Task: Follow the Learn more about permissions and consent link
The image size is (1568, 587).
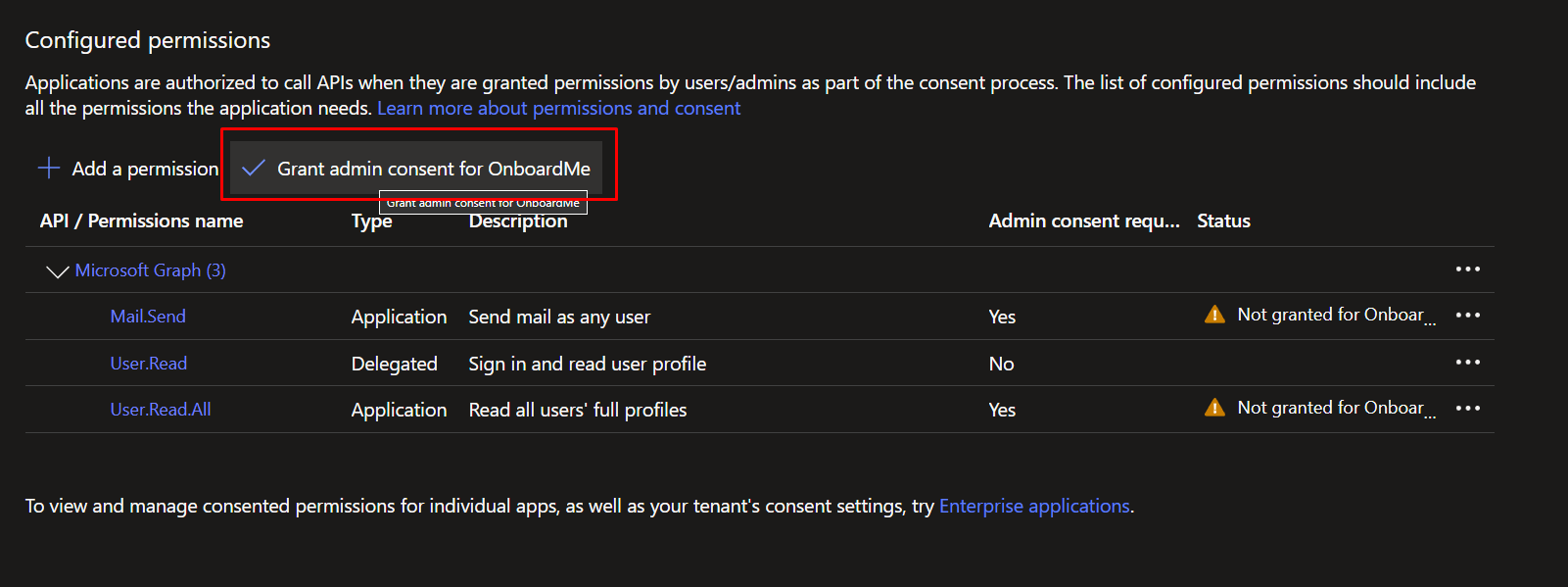Action: click(x=558, y=109)
